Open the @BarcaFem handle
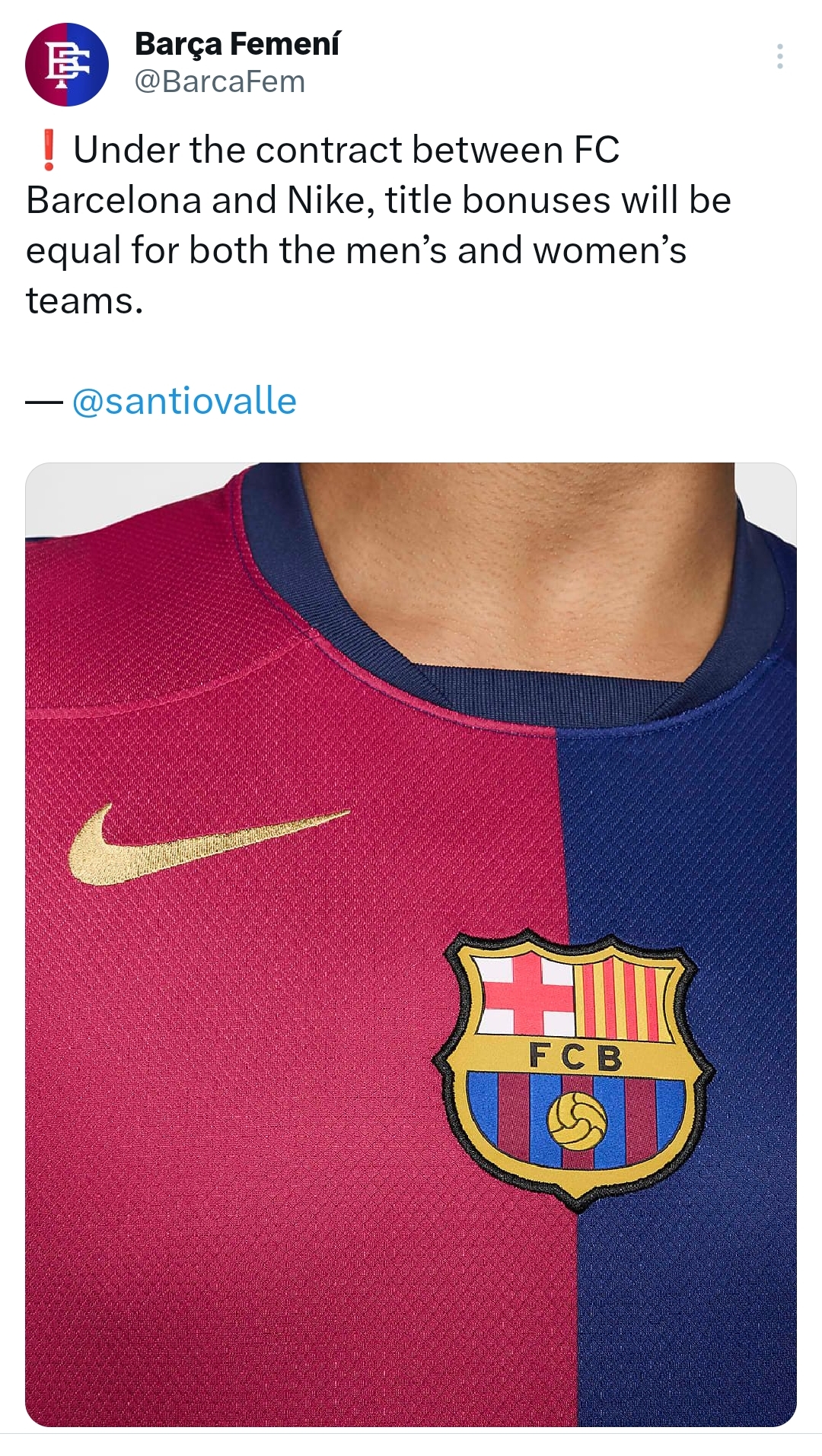 click(220, 81)
